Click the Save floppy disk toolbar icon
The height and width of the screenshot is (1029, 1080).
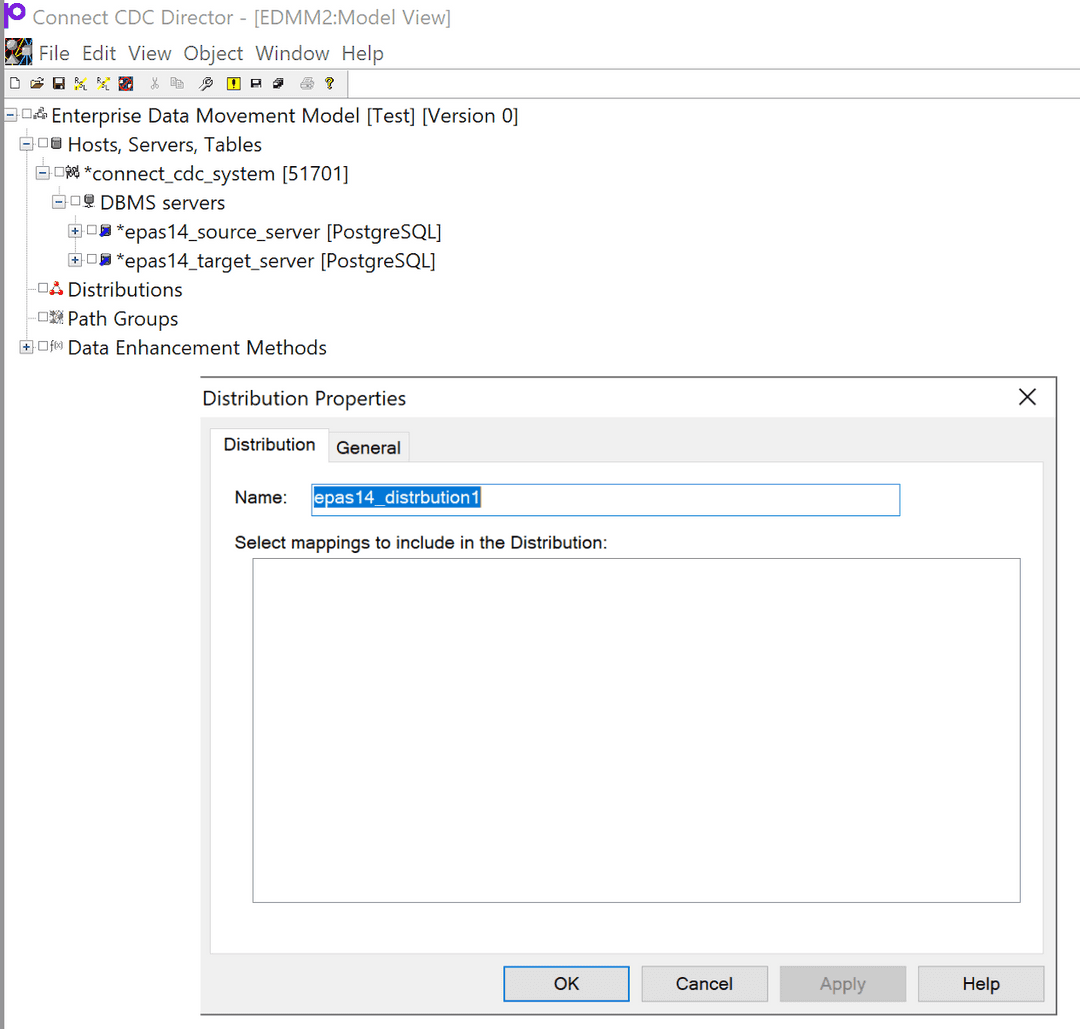[x=59, y=84]
